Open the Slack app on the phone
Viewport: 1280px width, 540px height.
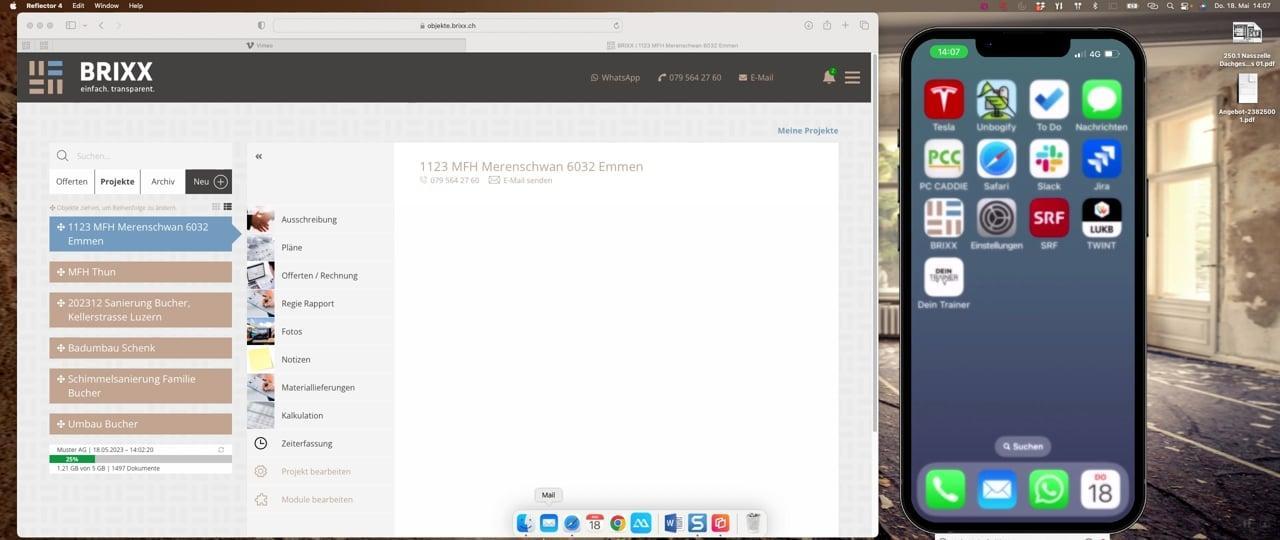tap(1049, 159)
